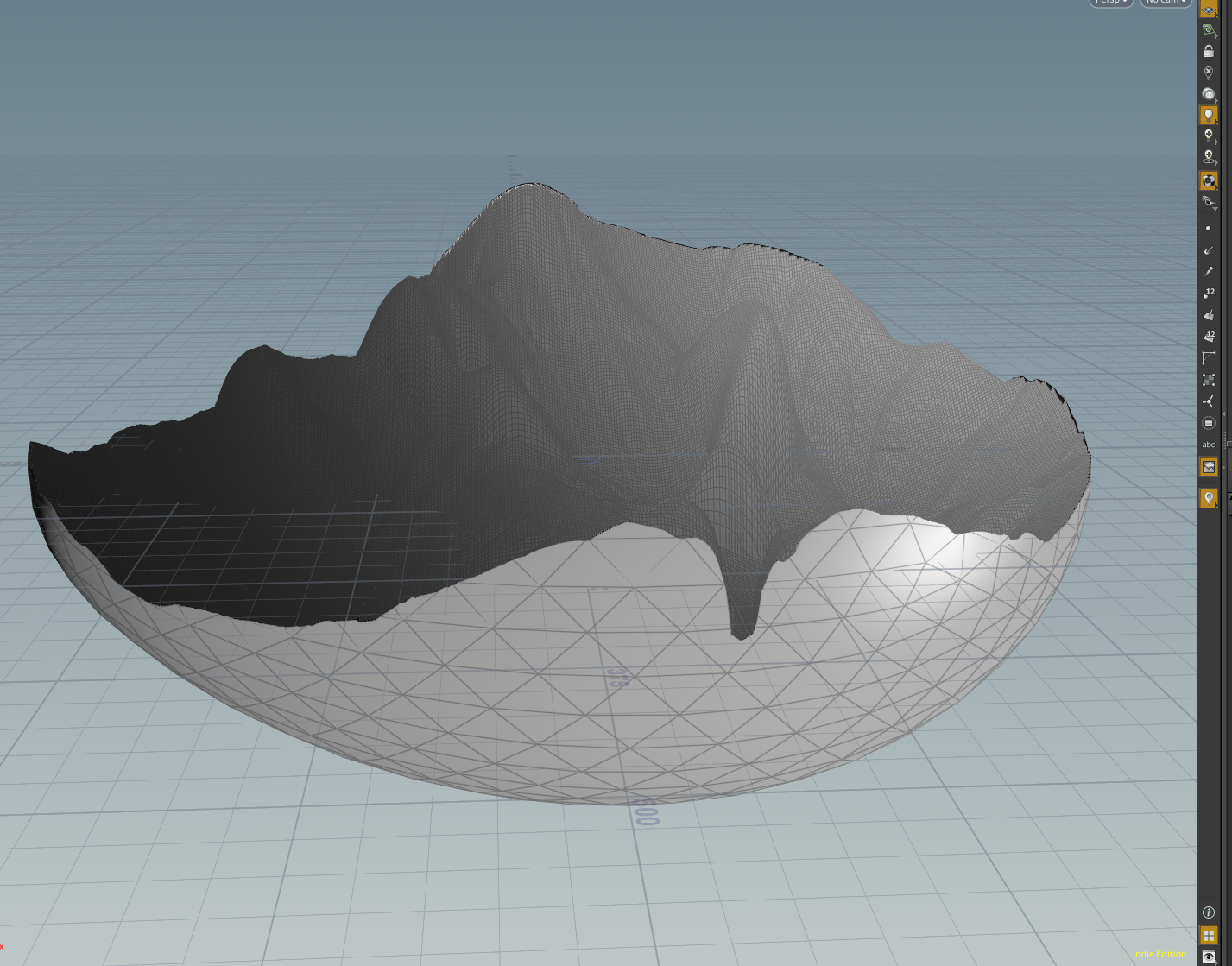This screenshot has width=1232, height=966.
Task: Open the No cam camera dropdown
Action: pos(1166,3)
